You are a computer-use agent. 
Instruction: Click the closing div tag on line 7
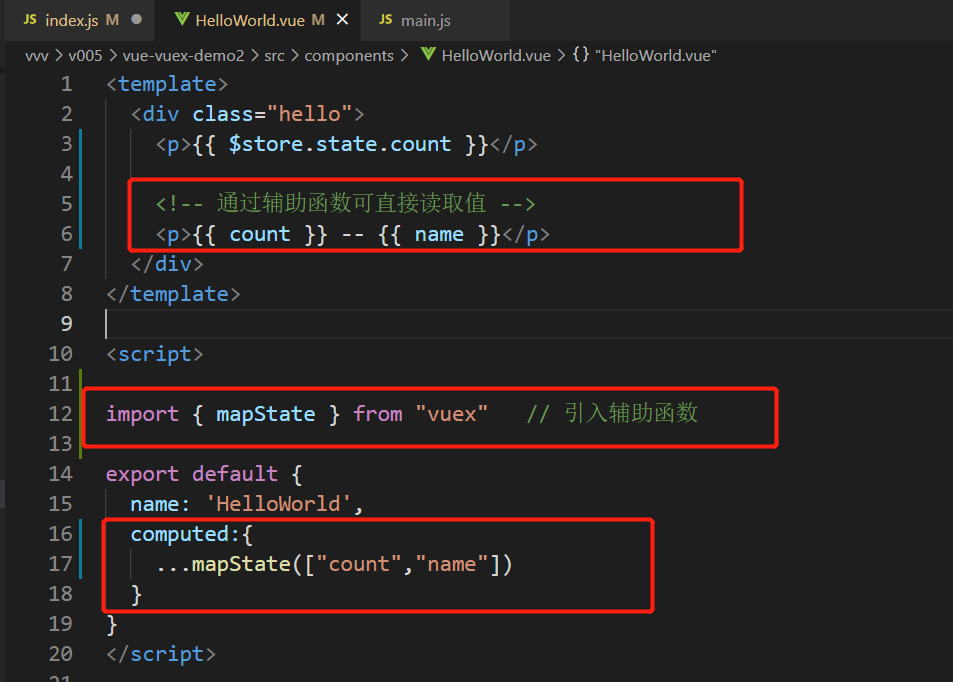click(167, 264)
